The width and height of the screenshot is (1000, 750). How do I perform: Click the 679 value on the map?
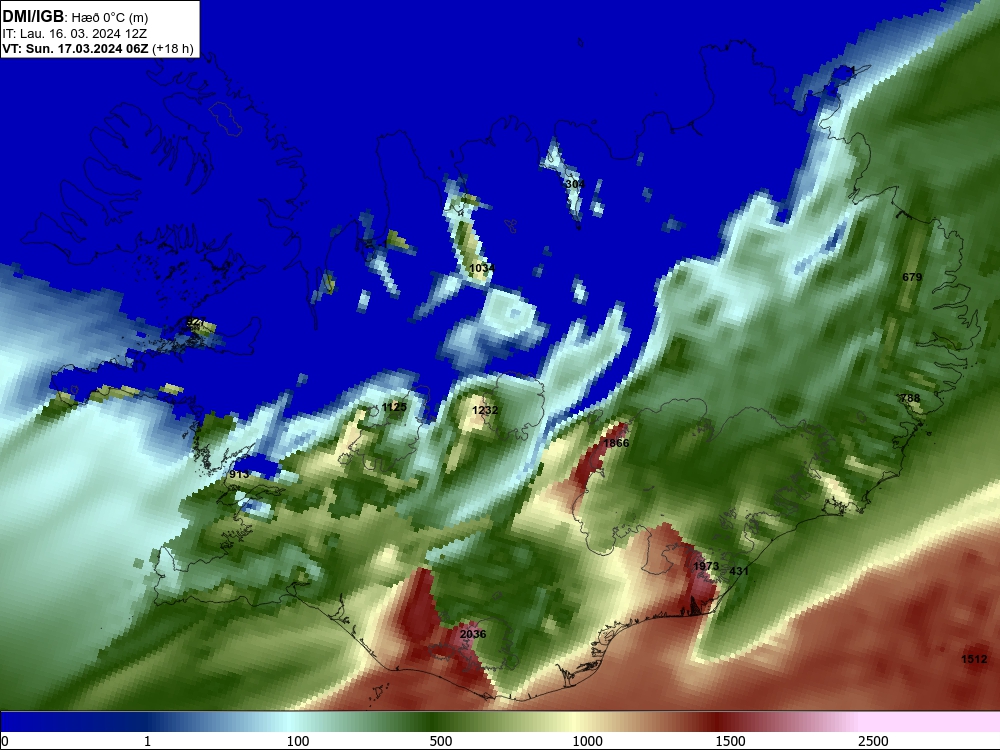tap(912, 277)
